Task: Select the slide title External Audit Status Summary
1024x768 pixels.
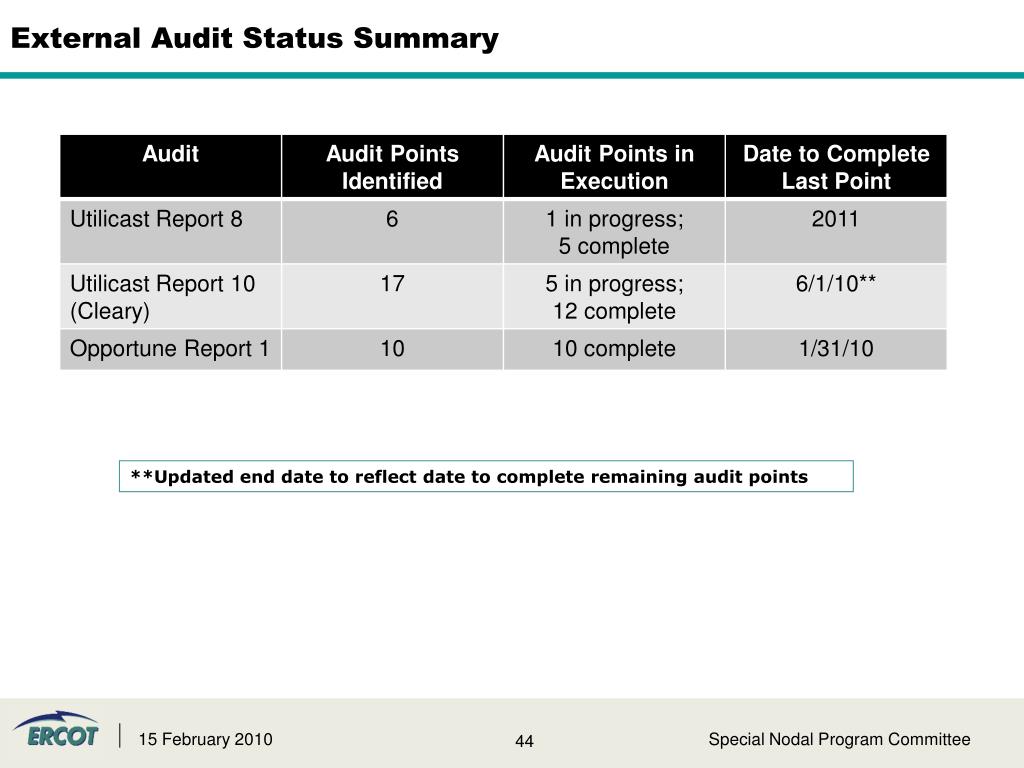Action: (x=255, y=39)
